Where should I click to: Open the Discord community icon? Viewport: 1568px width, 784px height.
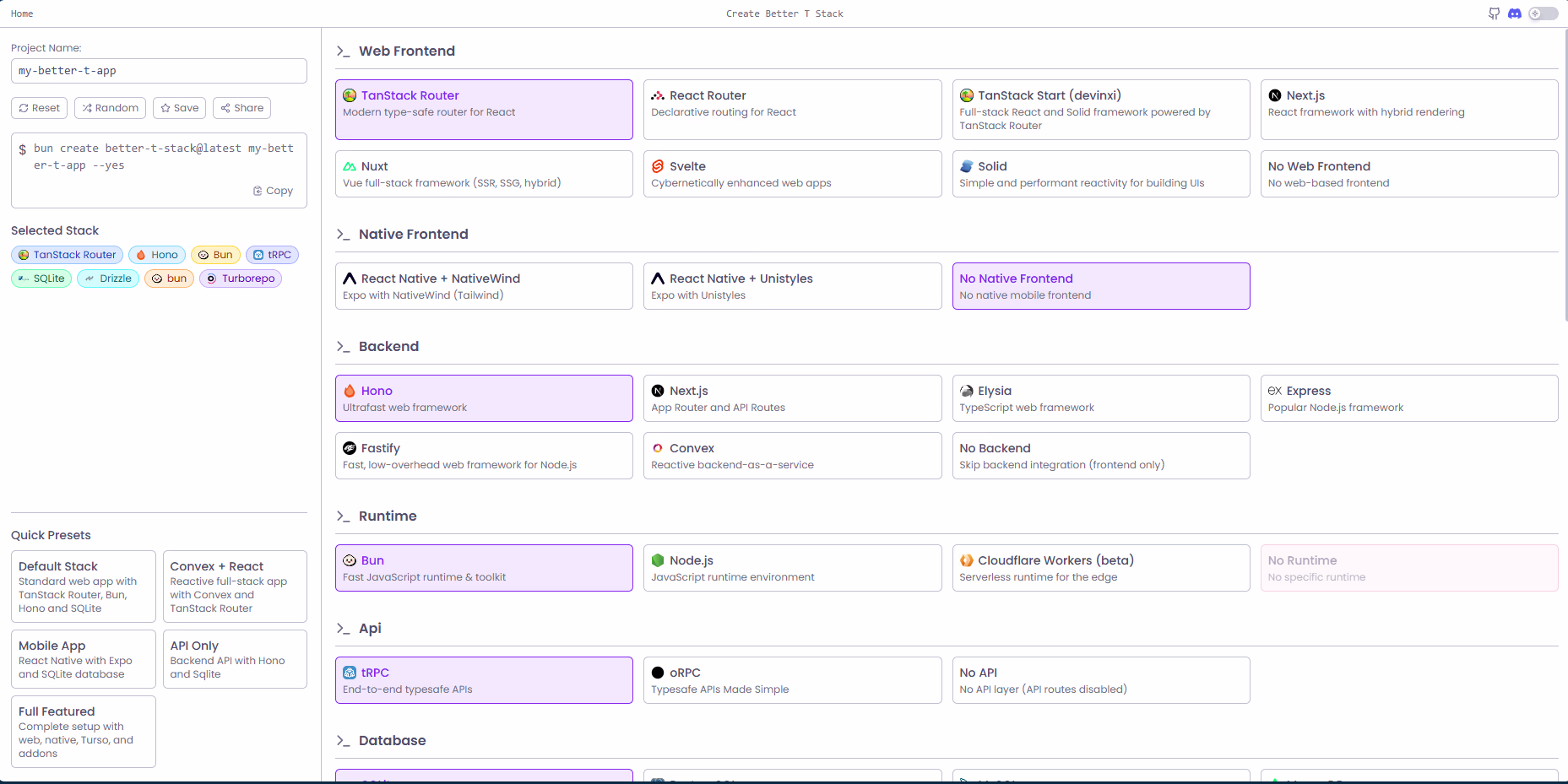pos(1515,14)
